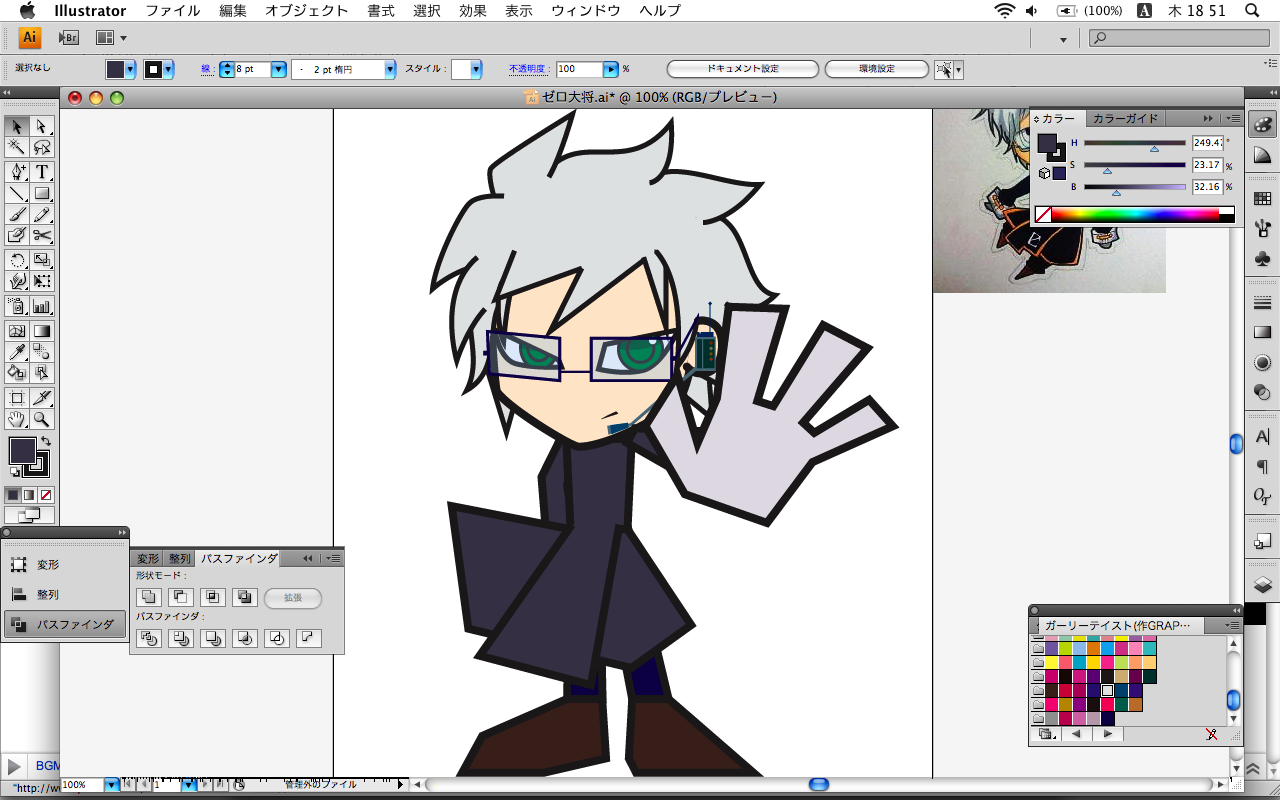Image resolution: width=1280 pixels, height=800 pixels.
Task: Open the Layers panel icon in dock
Action: pos(1262,584)
